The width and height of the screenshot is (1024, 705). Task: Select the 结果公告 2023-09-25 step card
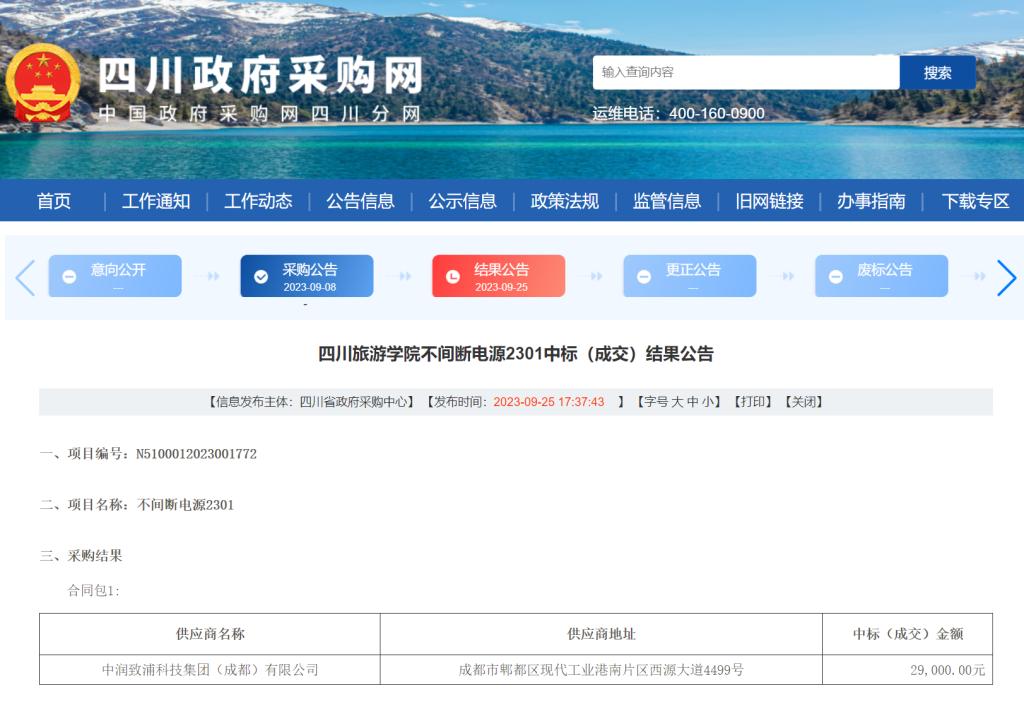click(498, 276)
